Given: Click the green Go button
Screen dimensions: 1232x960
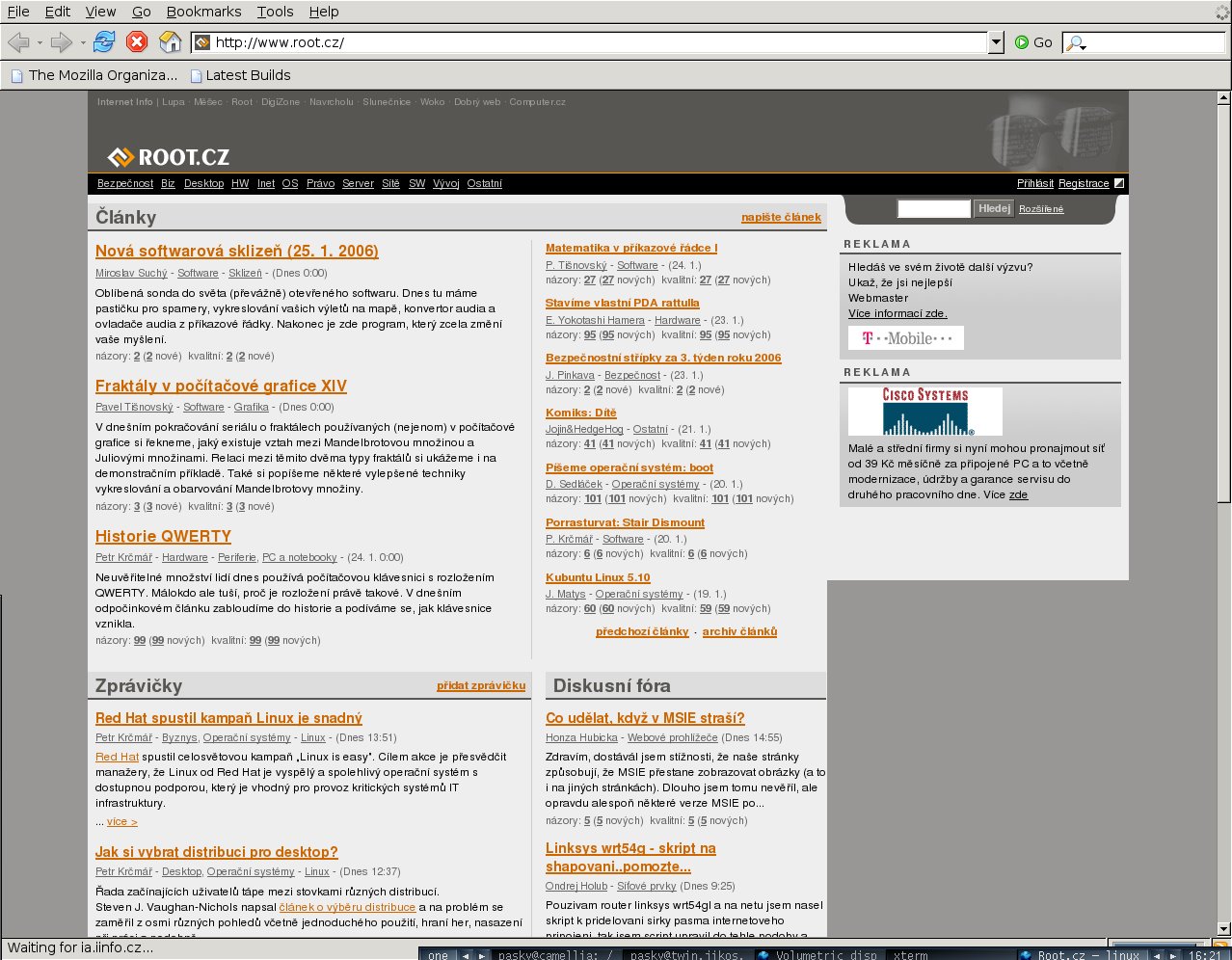Looking at the screenshot, I should tap(1033, 42).
